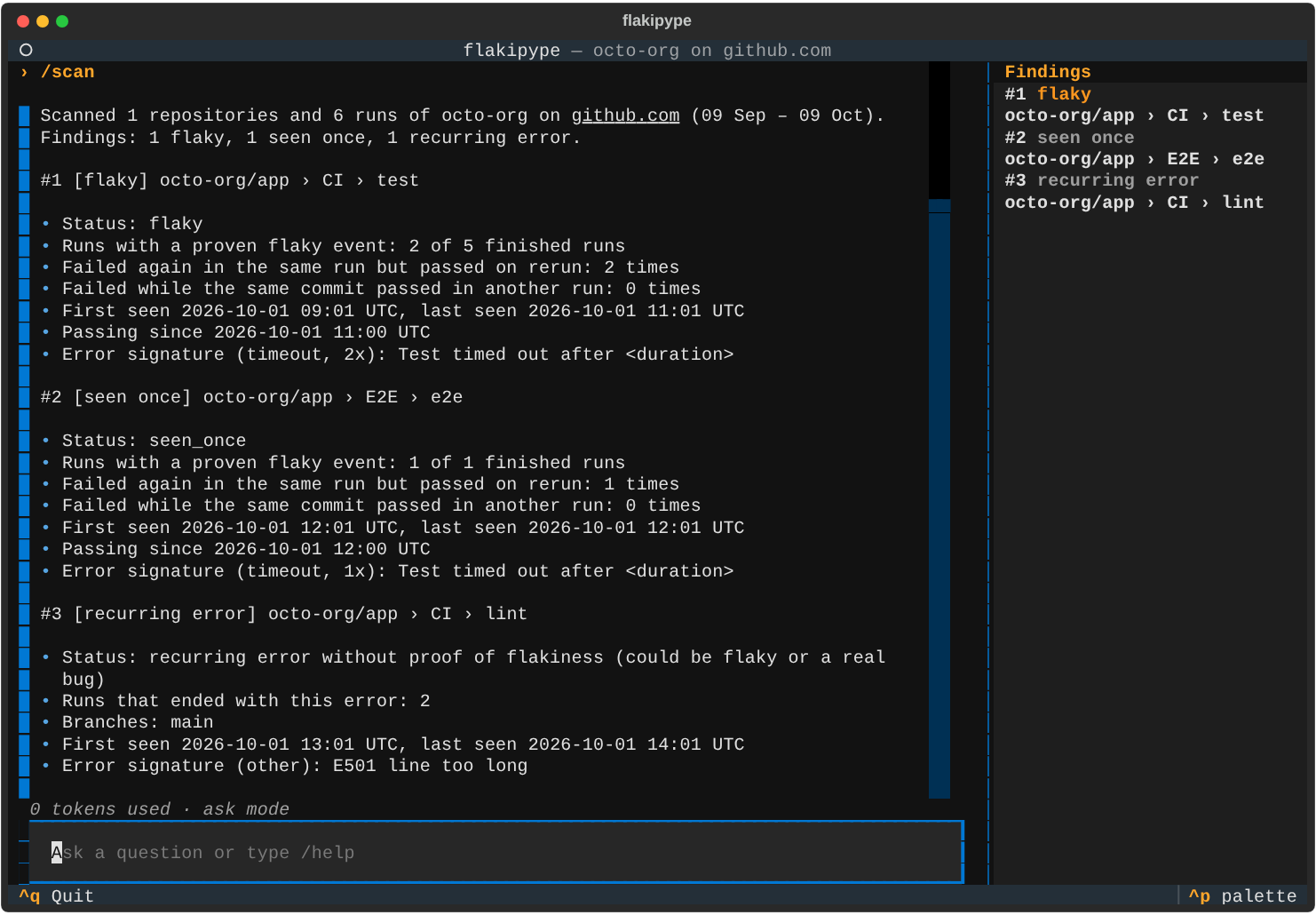Viewport: 1316px width, 915px height.
Task: Select finding #1 flaky in Findings panel
Action: point(1048,94)
